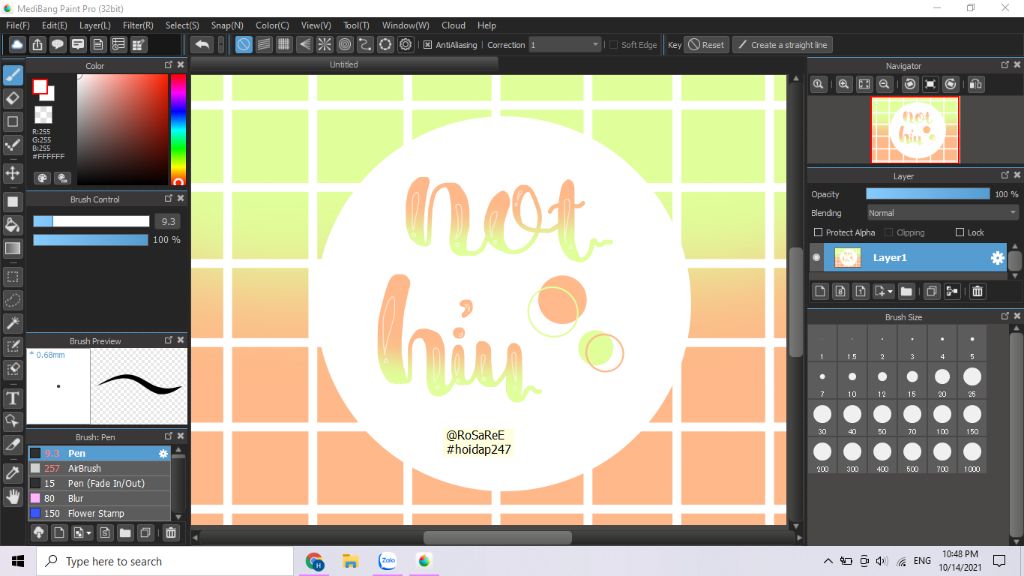This screenshot has width=1024, height=576.
Task: Toggle the AntiAliasing checkbox
Action: (x=428, y=45)
